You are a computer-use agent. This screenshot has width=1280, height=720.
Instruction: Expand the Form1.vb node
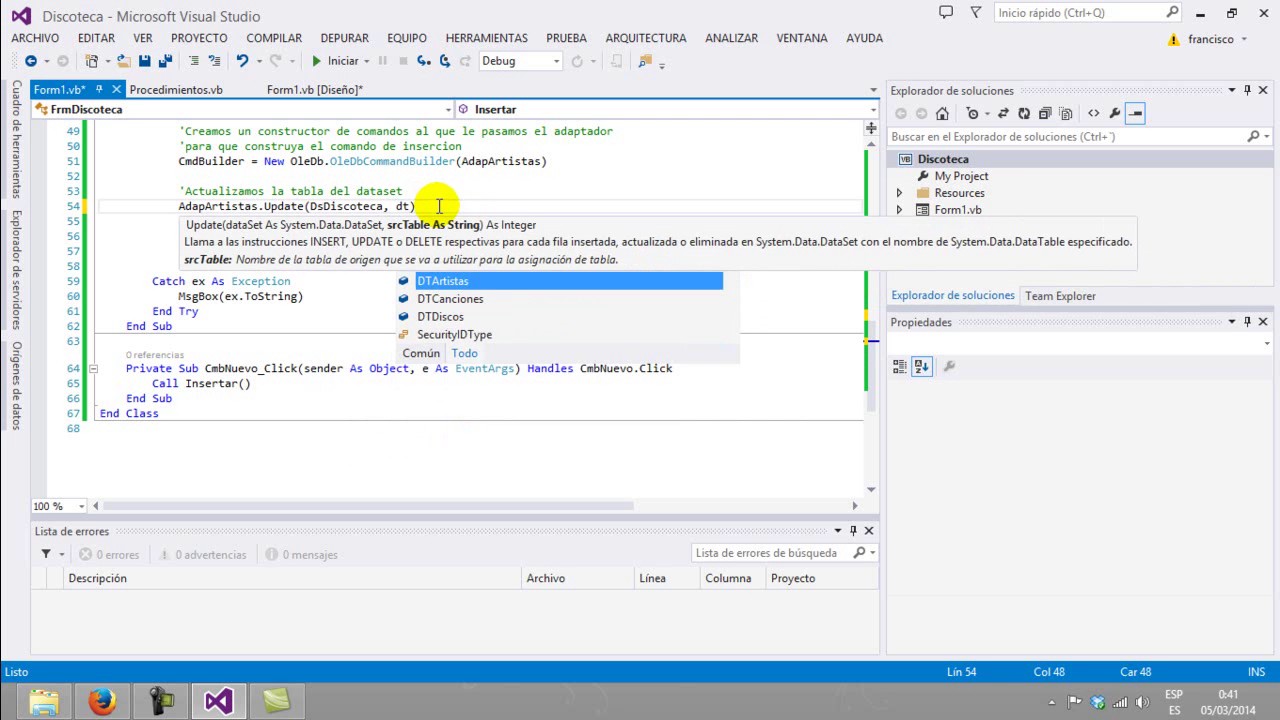[899, 210]
